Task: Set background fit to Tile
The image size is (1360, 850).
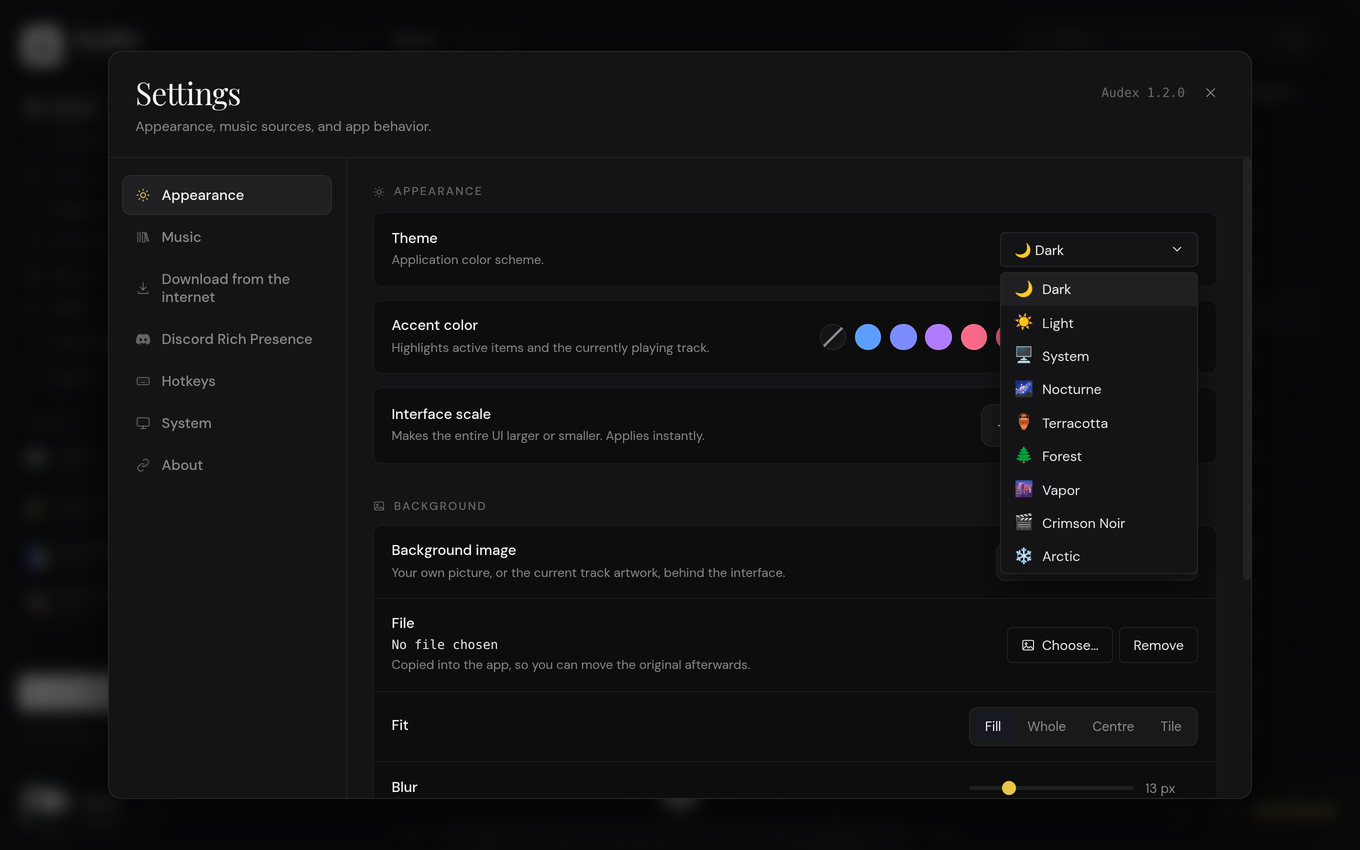Action: click(1171, 726)
